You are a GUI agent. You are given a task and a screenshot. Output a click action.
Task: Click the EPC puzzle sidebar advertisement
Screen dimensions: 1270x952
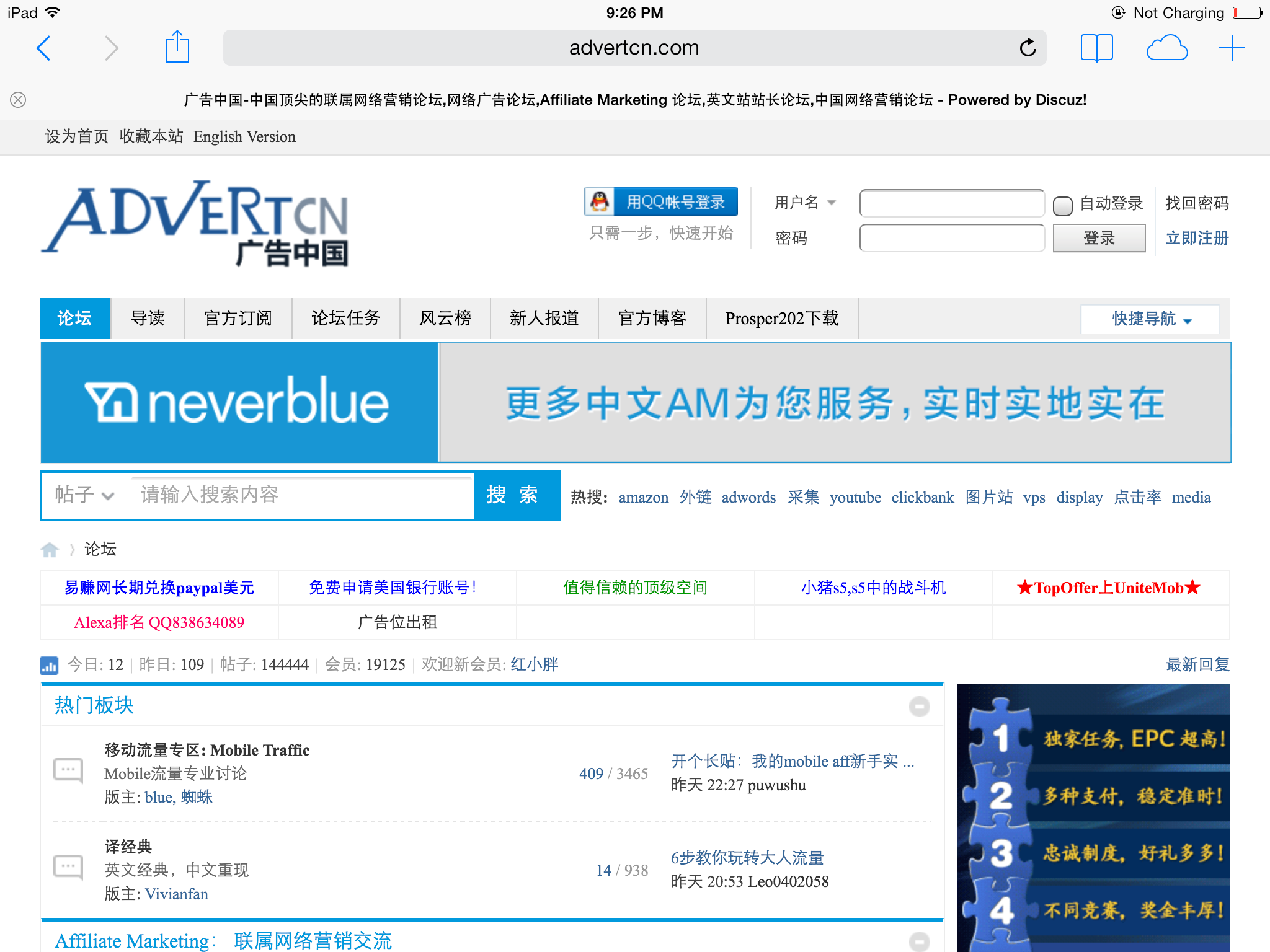(1093, 818)
